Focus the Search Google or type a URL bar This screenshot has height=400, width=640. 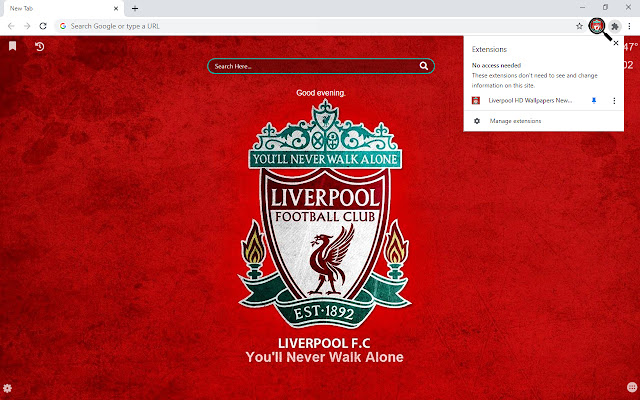320,26
